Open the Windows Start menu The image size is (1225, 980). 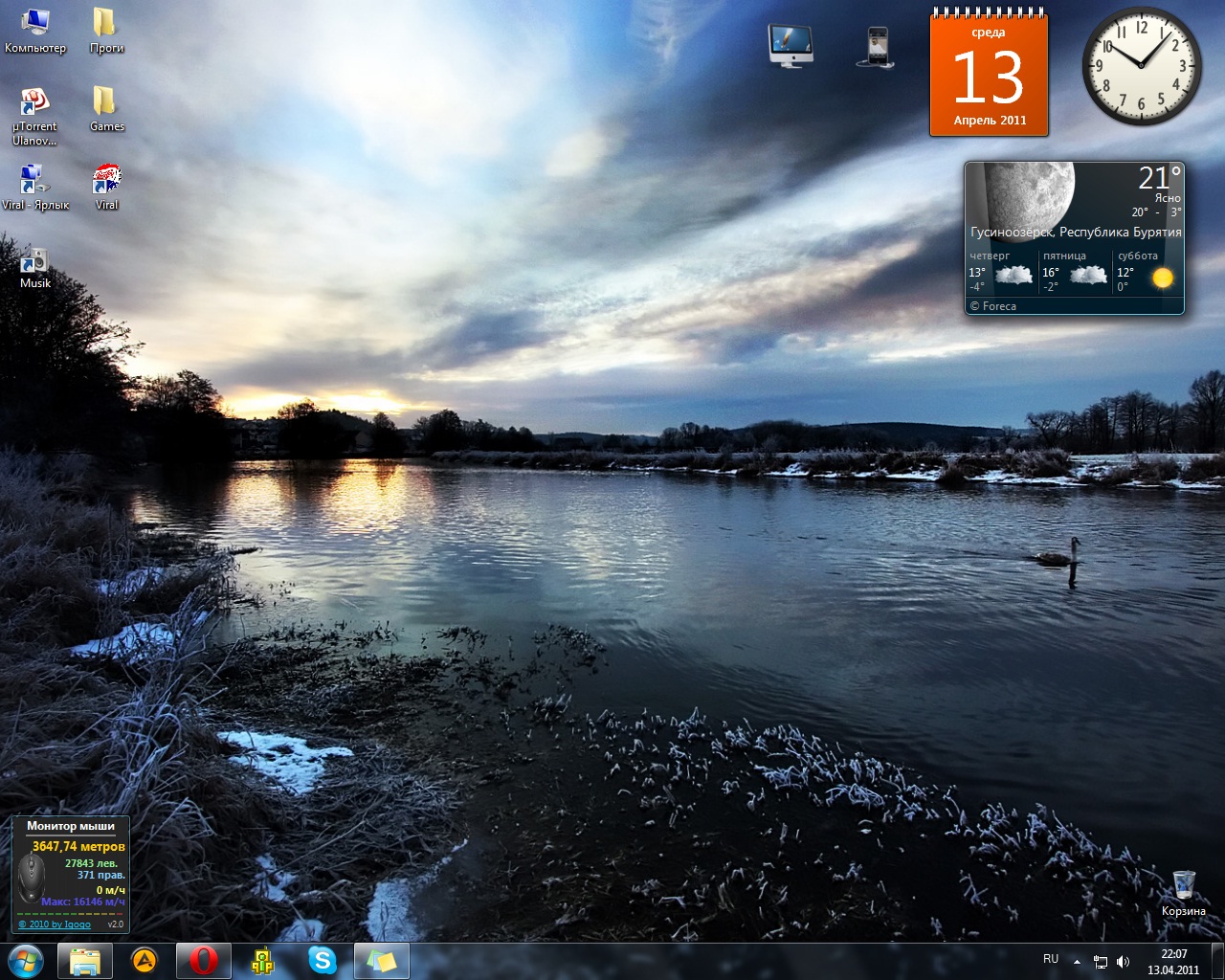pyautogui.click(x=26, y=961)
